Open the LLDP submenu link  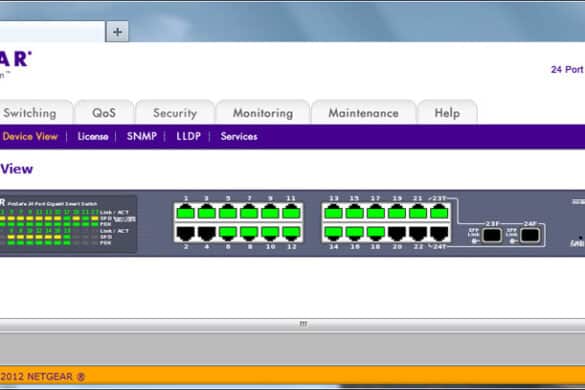coord(188,137)
